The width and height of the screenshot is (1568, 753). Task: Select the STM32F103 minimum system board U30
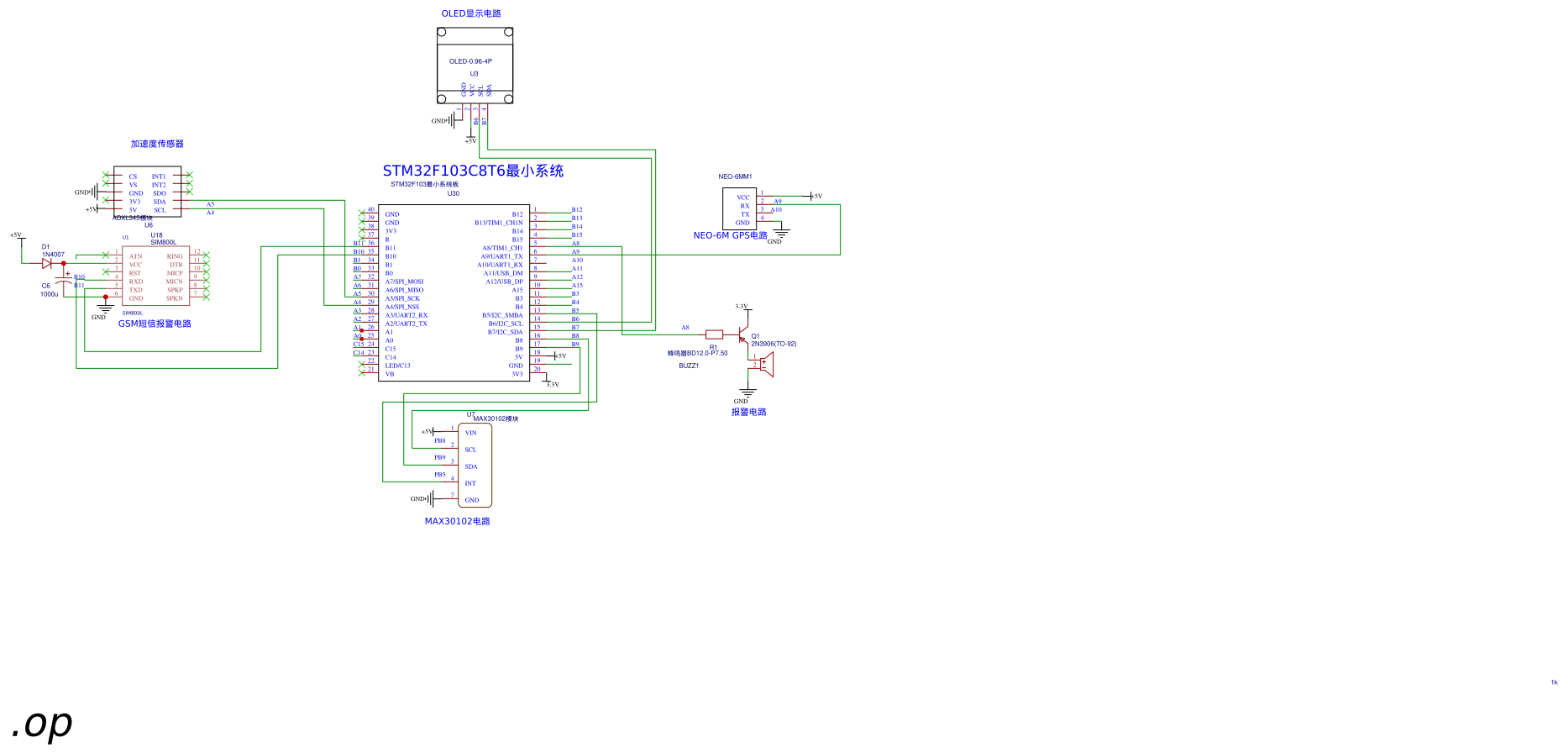click(454, 292)
